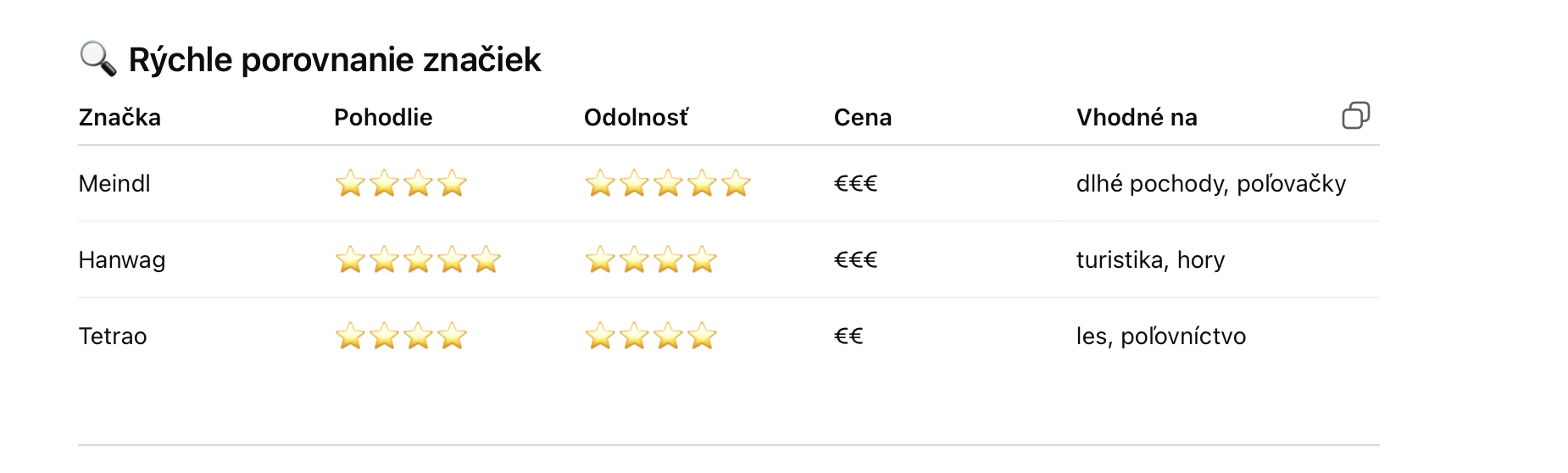Screen dimensions: 1568x473
Task: Click the €€ price for Tetrao
Action: [848, 337]
